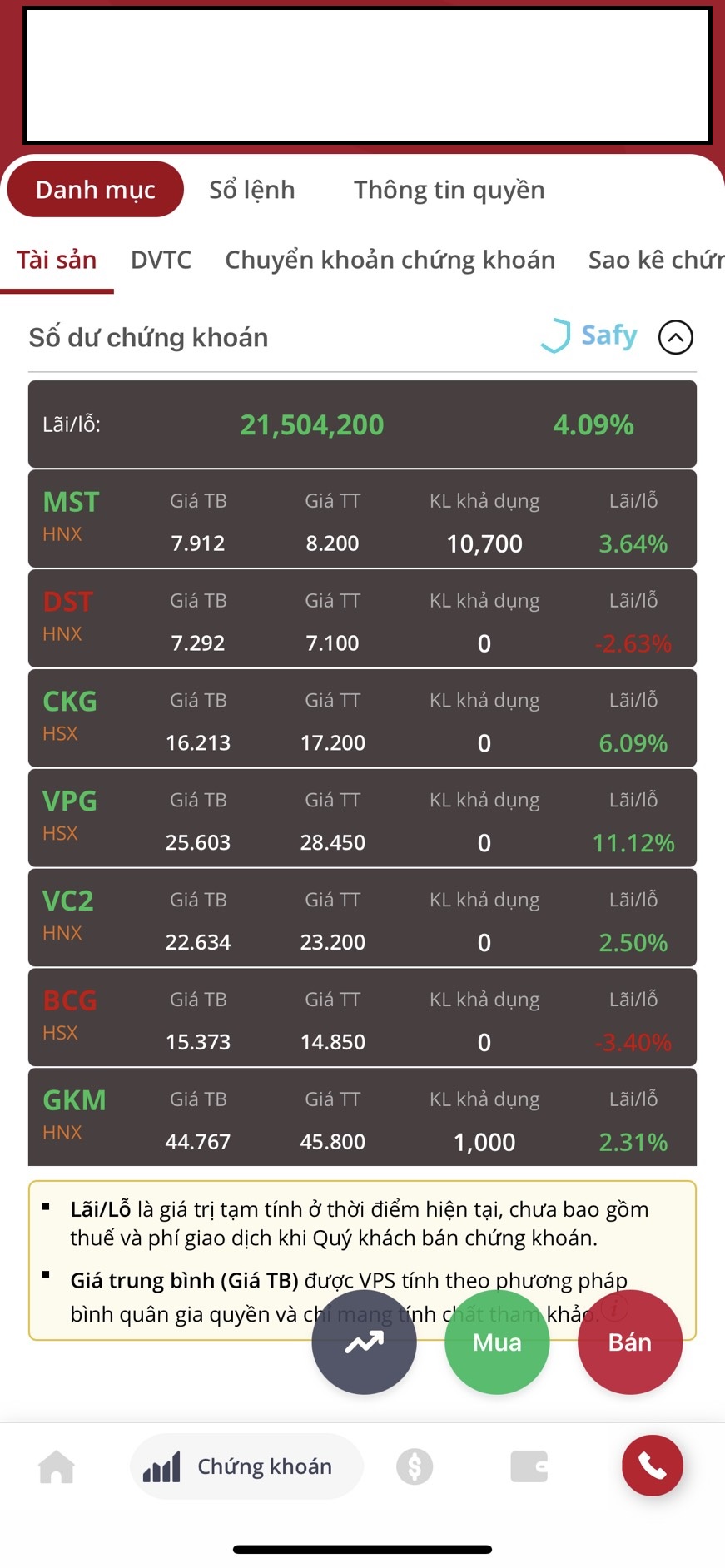Open the VPG stock holding row
Image resolution: width=725 pixels, height=1568 pixels.
(x=362, y=818)
